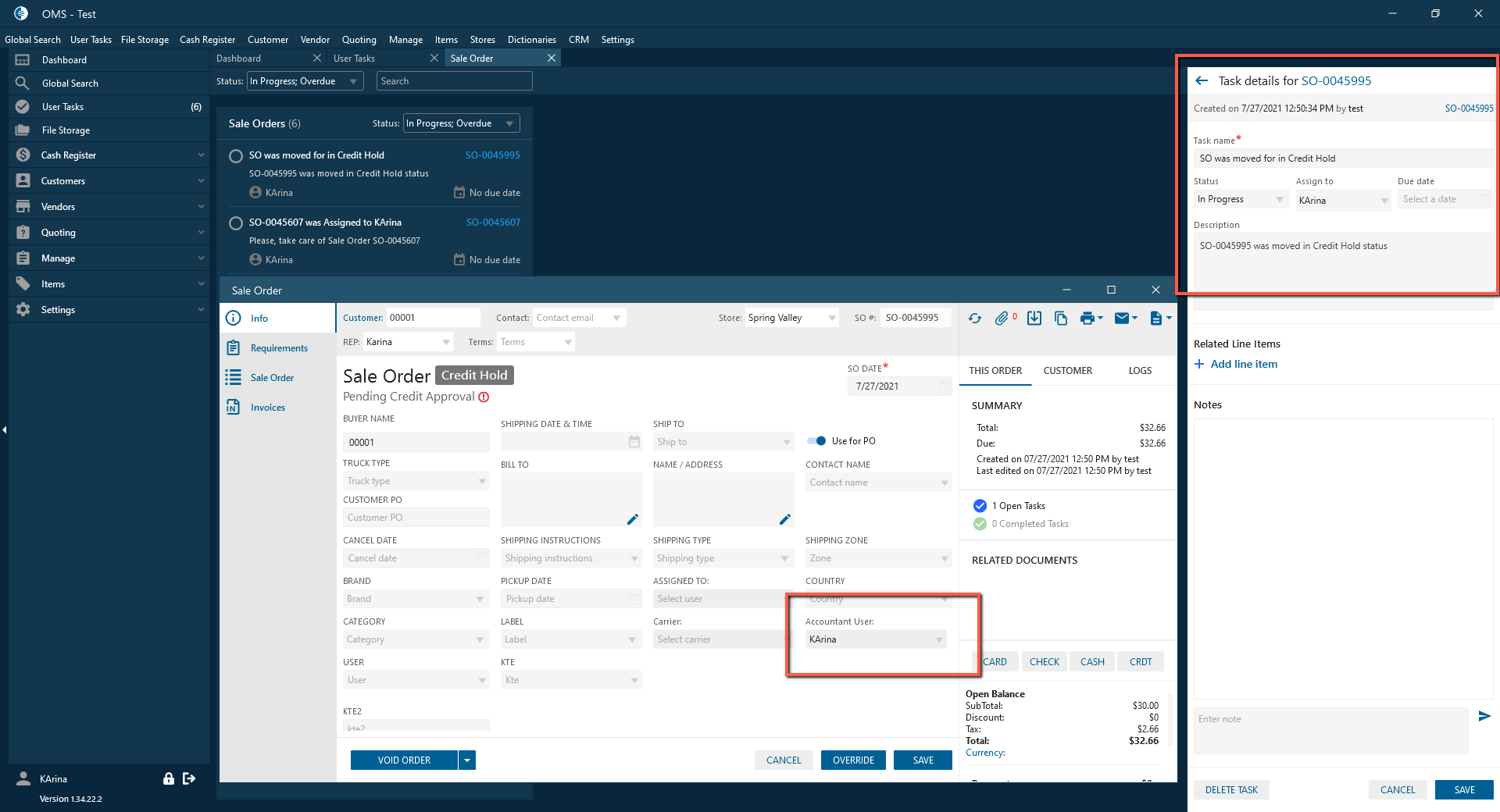Open attachments via the paperclip icon
Viewport: 1500px width, 812px height.
click(x=1002, y=319)
